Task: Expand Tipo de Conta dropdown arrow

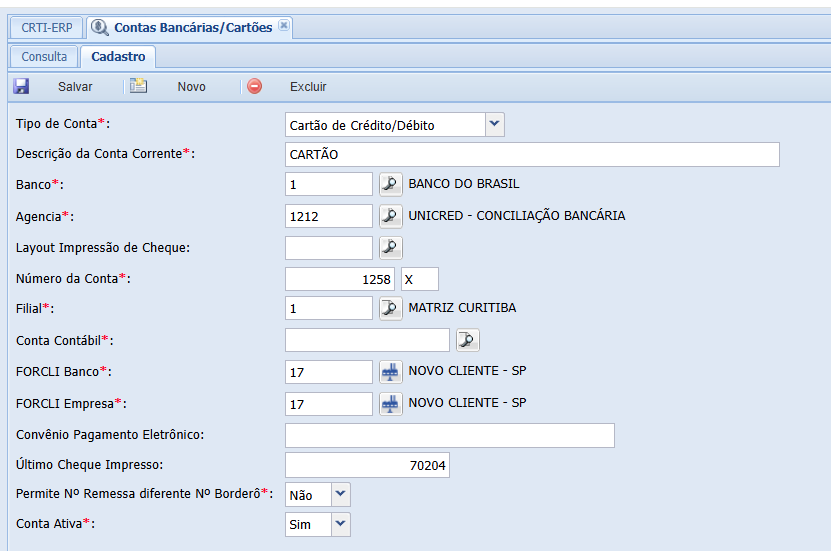Action: [494, 125]
